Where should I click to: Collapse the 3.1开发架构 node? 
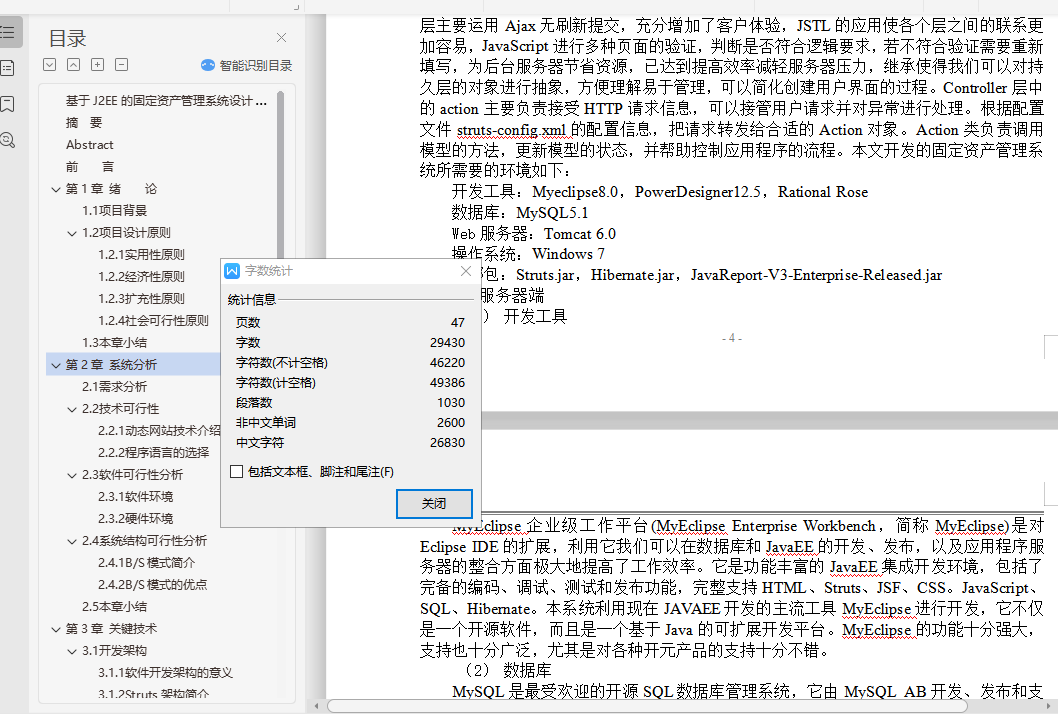[72, 651]
